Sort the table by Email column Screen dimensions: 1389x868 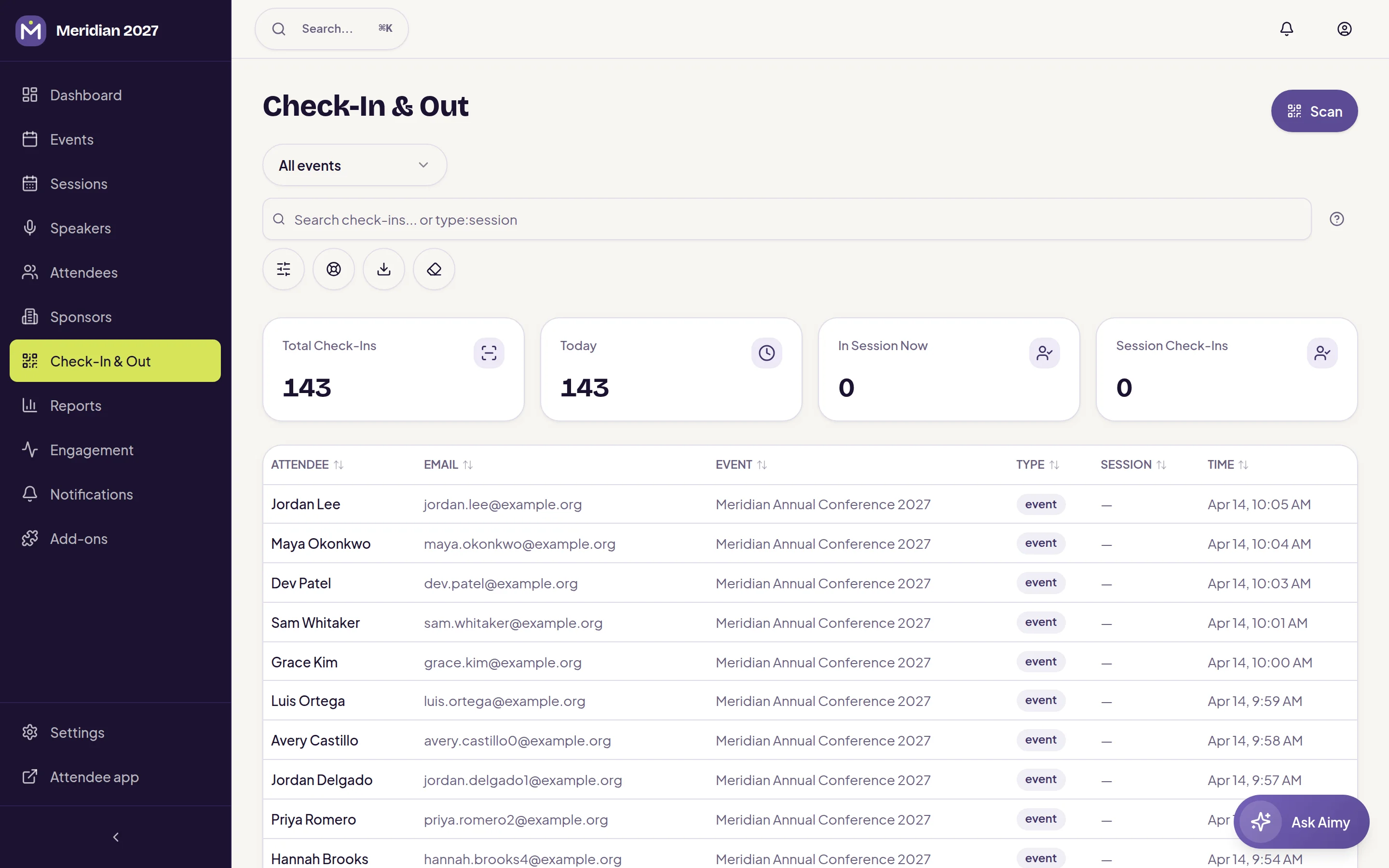click(x=448, y=464)
